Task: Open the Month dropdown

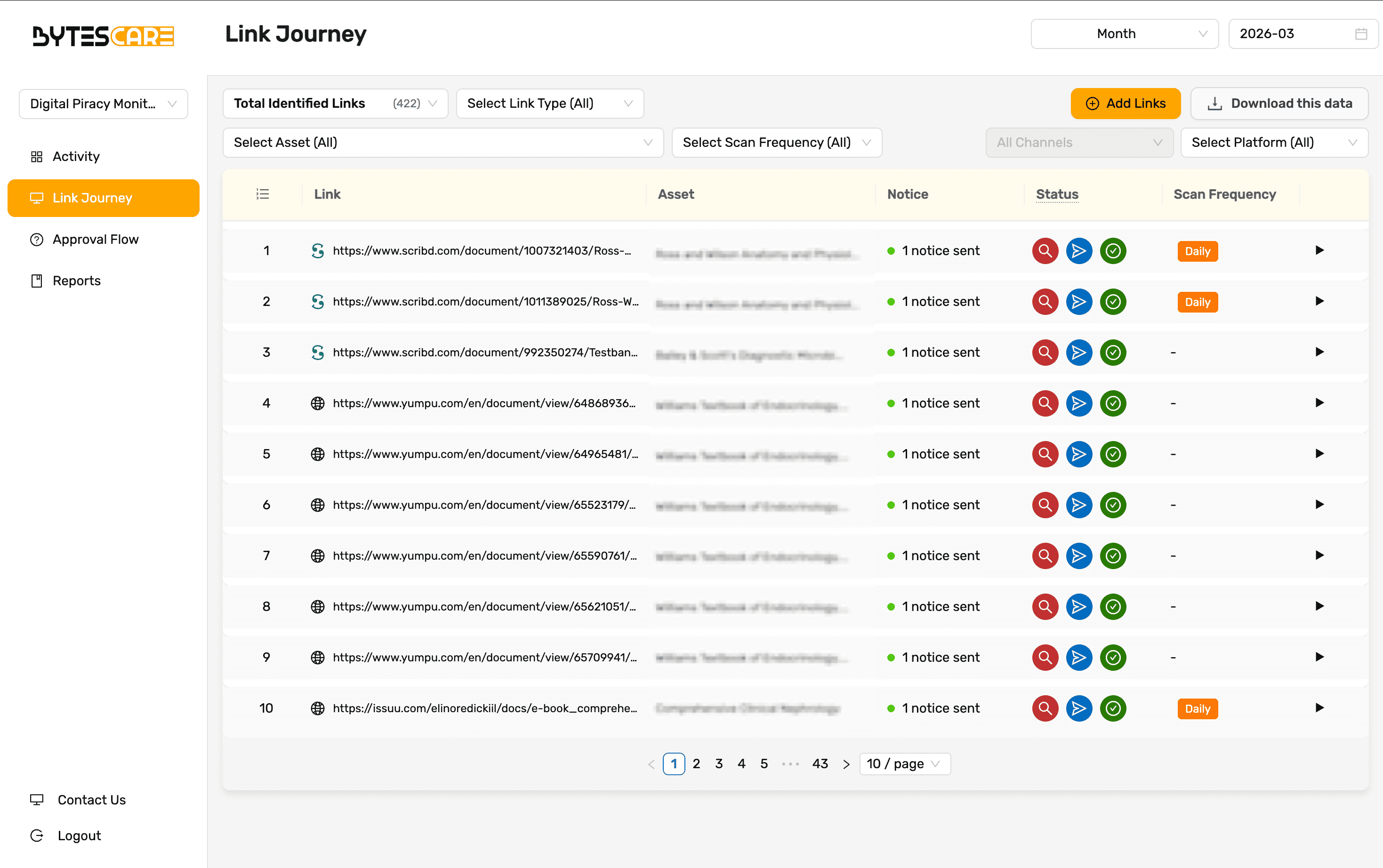Action: click(x=1124, y=34)
